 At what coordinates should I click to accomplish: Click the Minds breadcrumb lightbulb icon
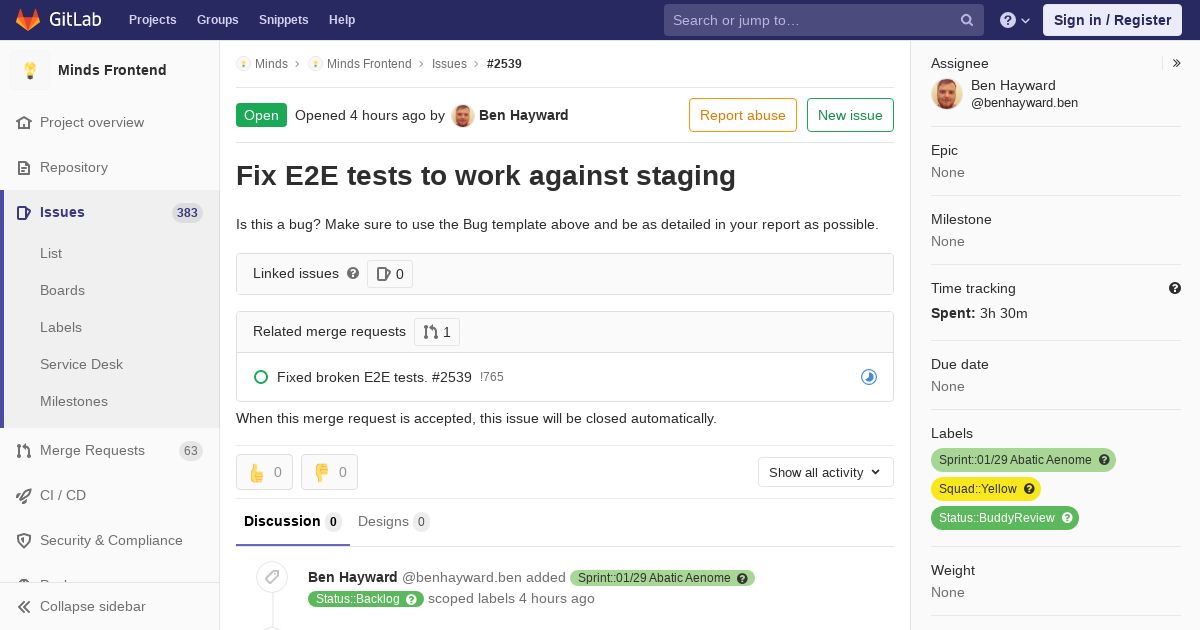coord(243,63)
